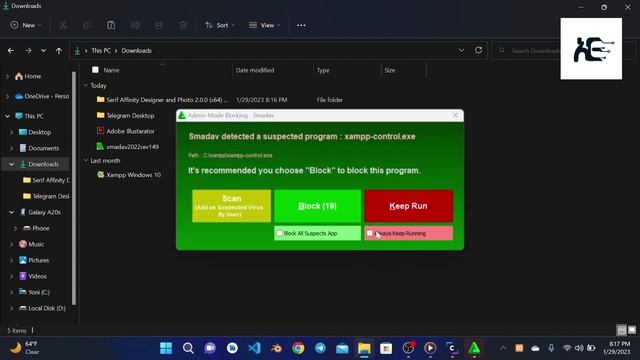
Task: Sort files by the Name column
Action: pos(111,70)
